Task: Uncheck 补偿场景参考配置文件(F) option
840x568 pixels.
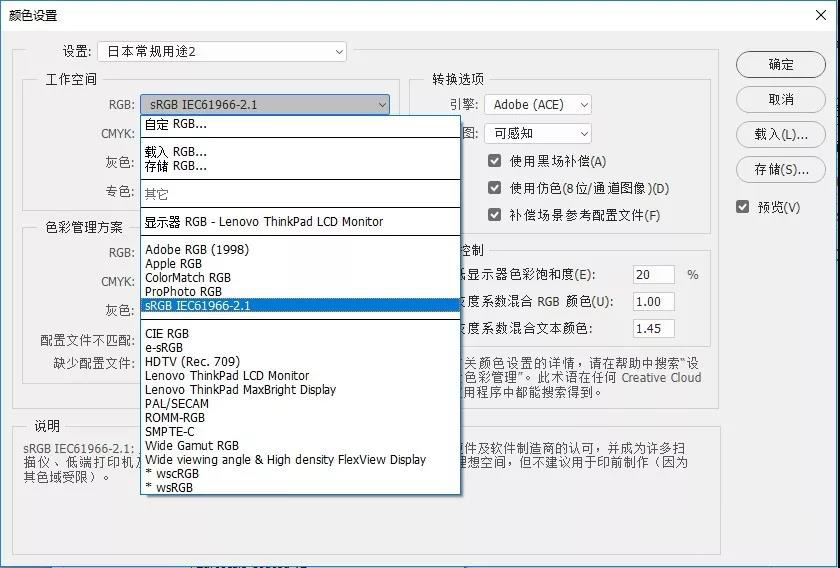Action: (x=494, y=215)
